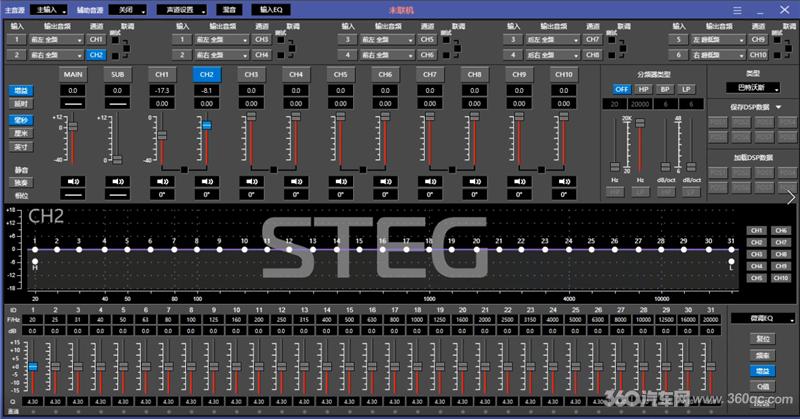The image size is (800, 419).
Task: Click the CH1 gain fader handle
Action: pyautogui.click(x=162, y=135)
